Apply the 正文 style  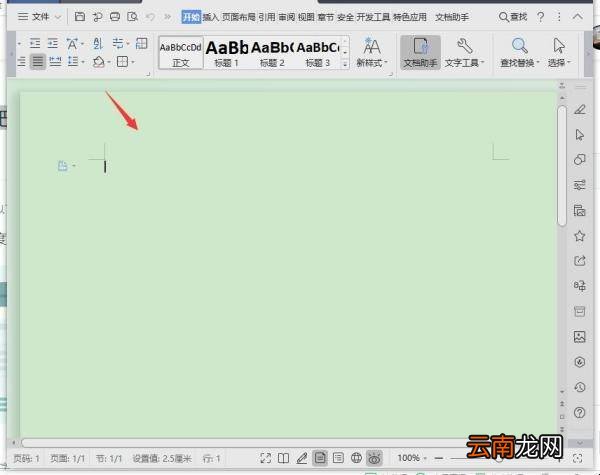pyautogui.click(x=181, y=53)
